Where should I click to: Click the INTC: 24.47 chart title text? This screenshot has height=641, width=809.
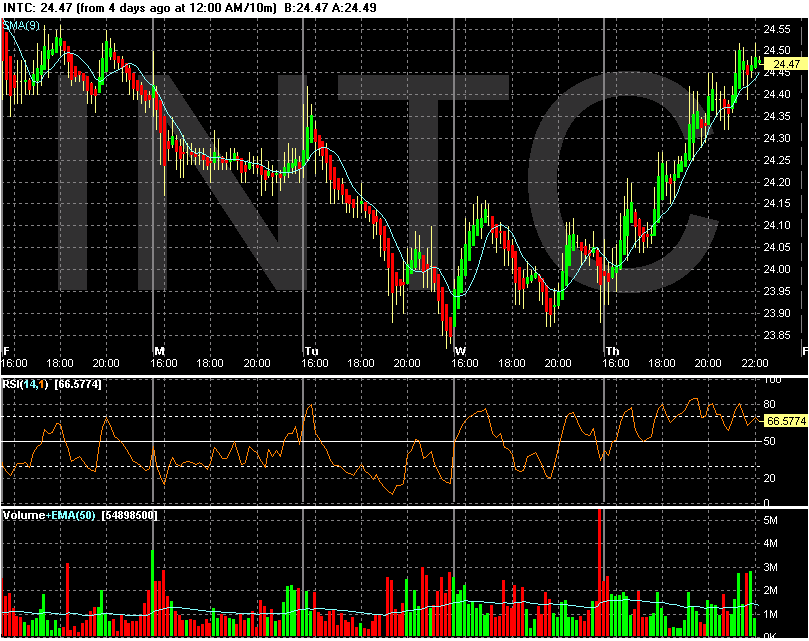[36, 8]
